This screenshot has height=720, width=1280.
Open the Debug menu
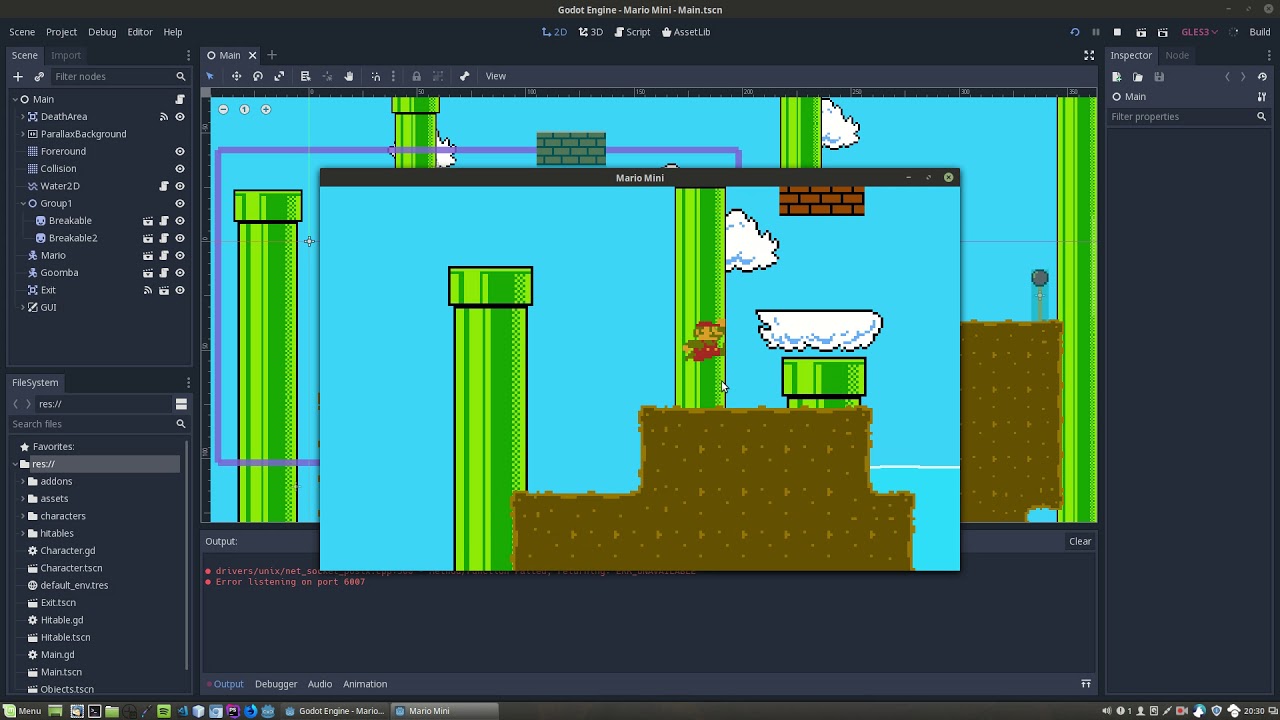[x=102, y=32]
